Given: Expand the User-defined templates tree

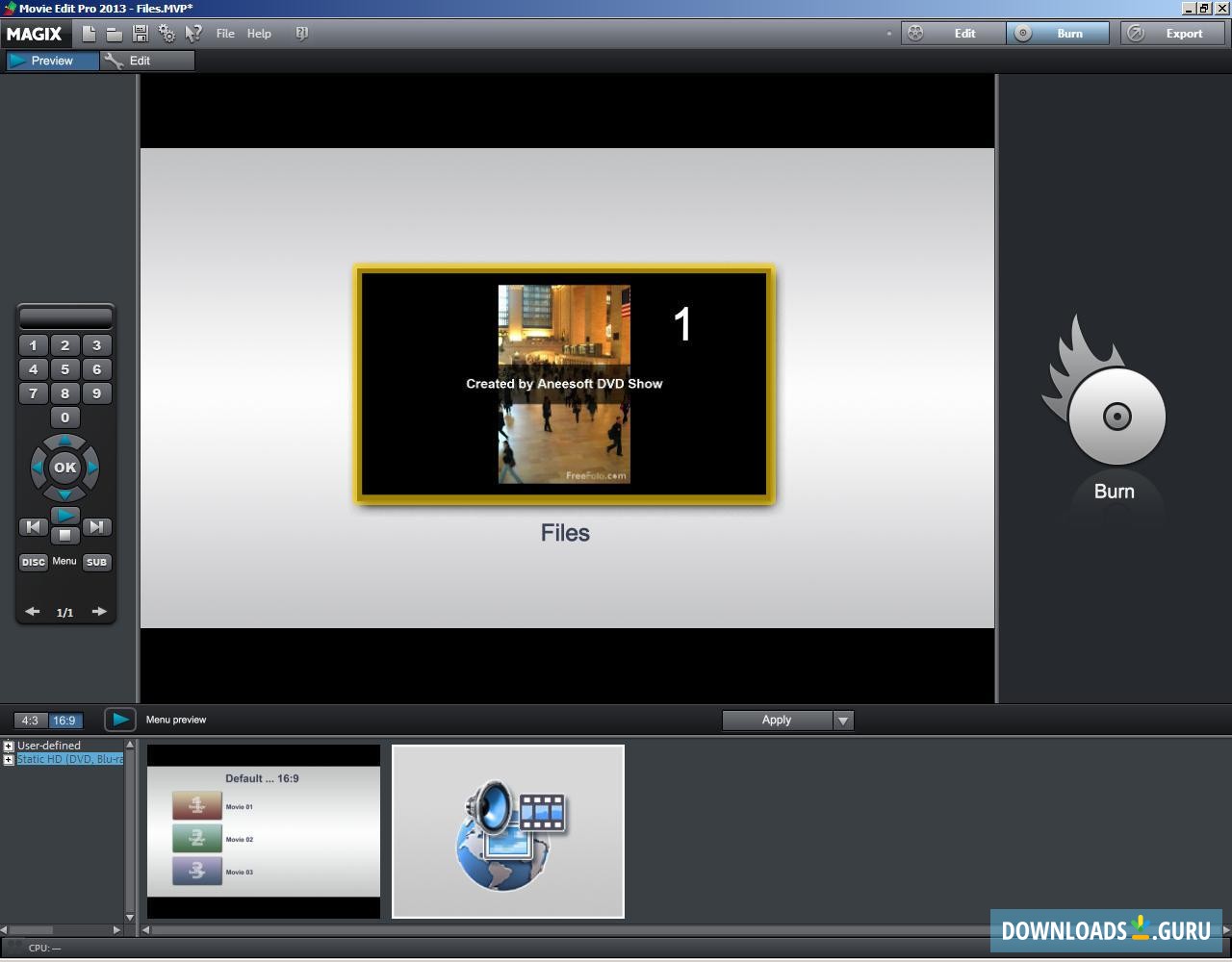Looking at the screenshot, I should point(8,746).
